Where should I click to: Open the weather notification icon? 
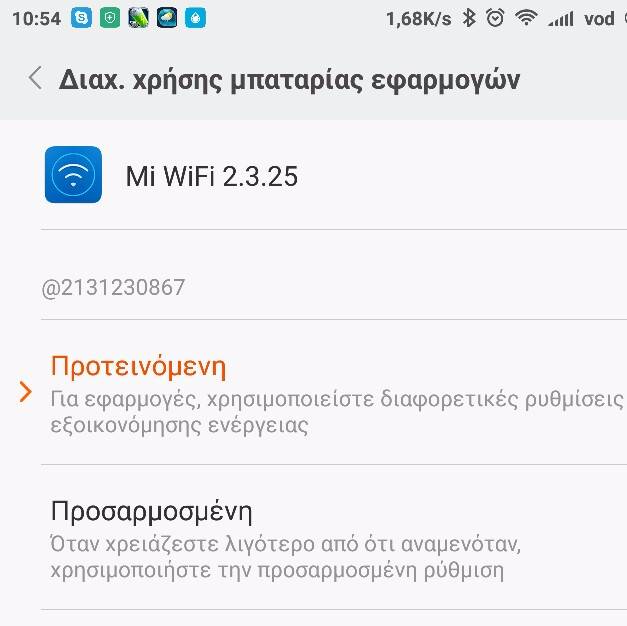coord(167,18)
